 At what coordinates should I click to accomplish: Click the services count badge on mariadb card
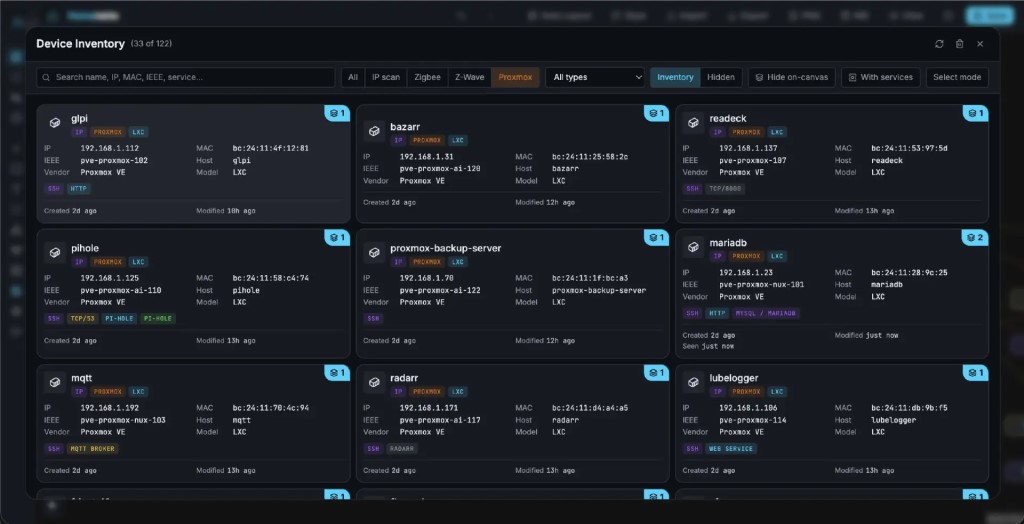tap(975, 238)
